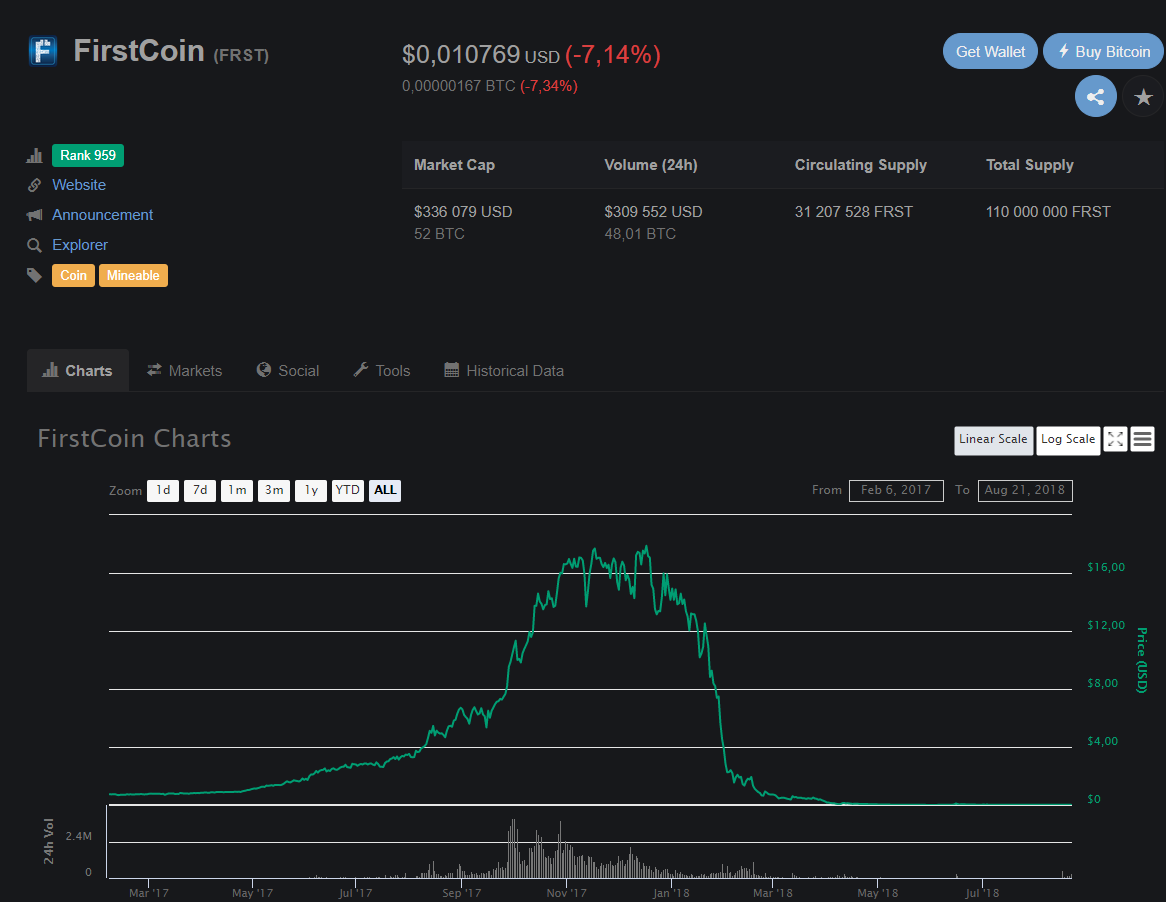This screenshot has width=1166, height=902.
Task: Open the Explorer link
Action: coord(80,245)
